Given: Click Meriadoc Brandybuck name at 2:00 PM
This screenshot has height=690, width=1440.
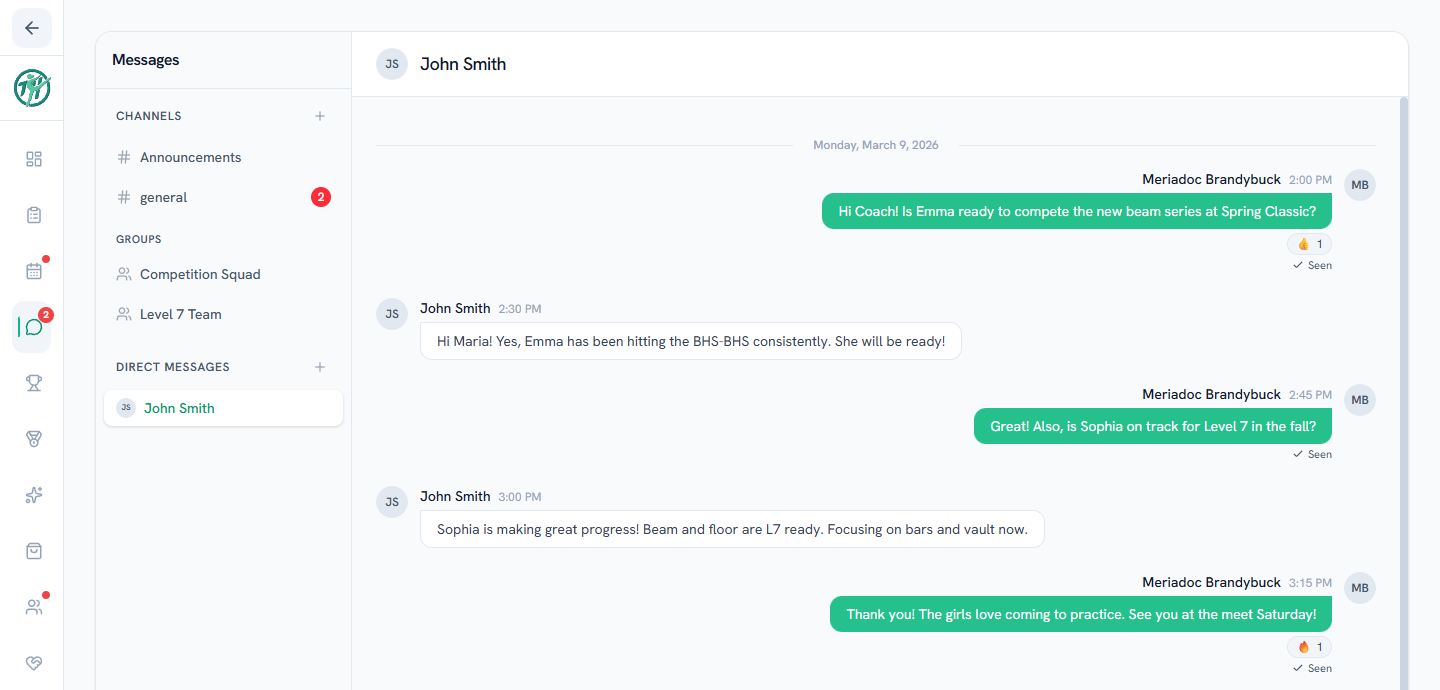Looking at the screenshot, I should pos(1211,179).
